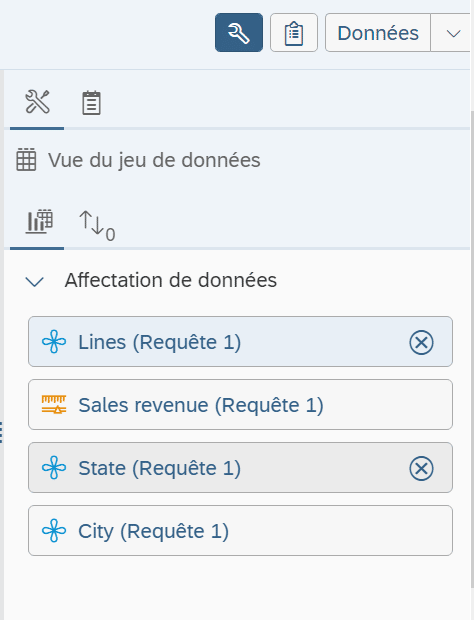The width and height of the screenshot is (474, 620).
Task: Click the blue wrench build button
Action: click(x=239, y=32)
